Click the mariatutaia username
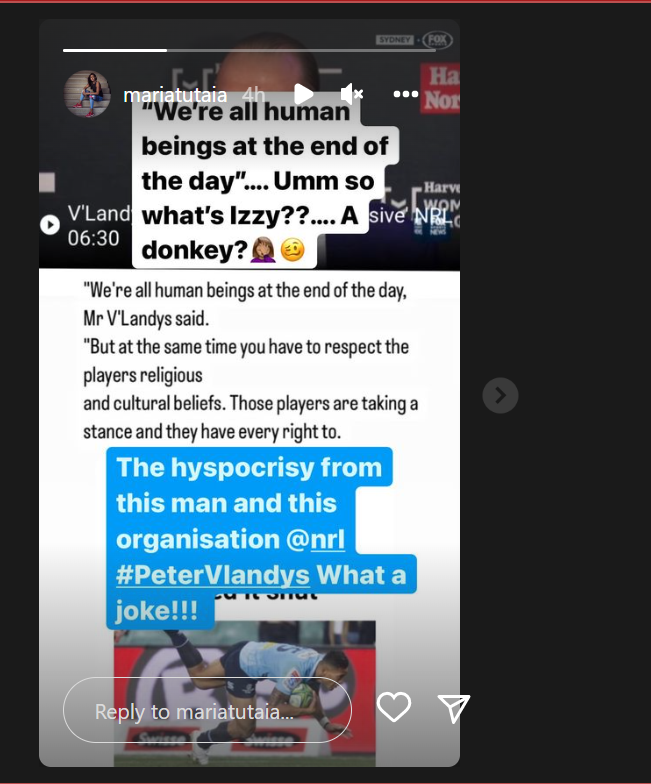 175,94
